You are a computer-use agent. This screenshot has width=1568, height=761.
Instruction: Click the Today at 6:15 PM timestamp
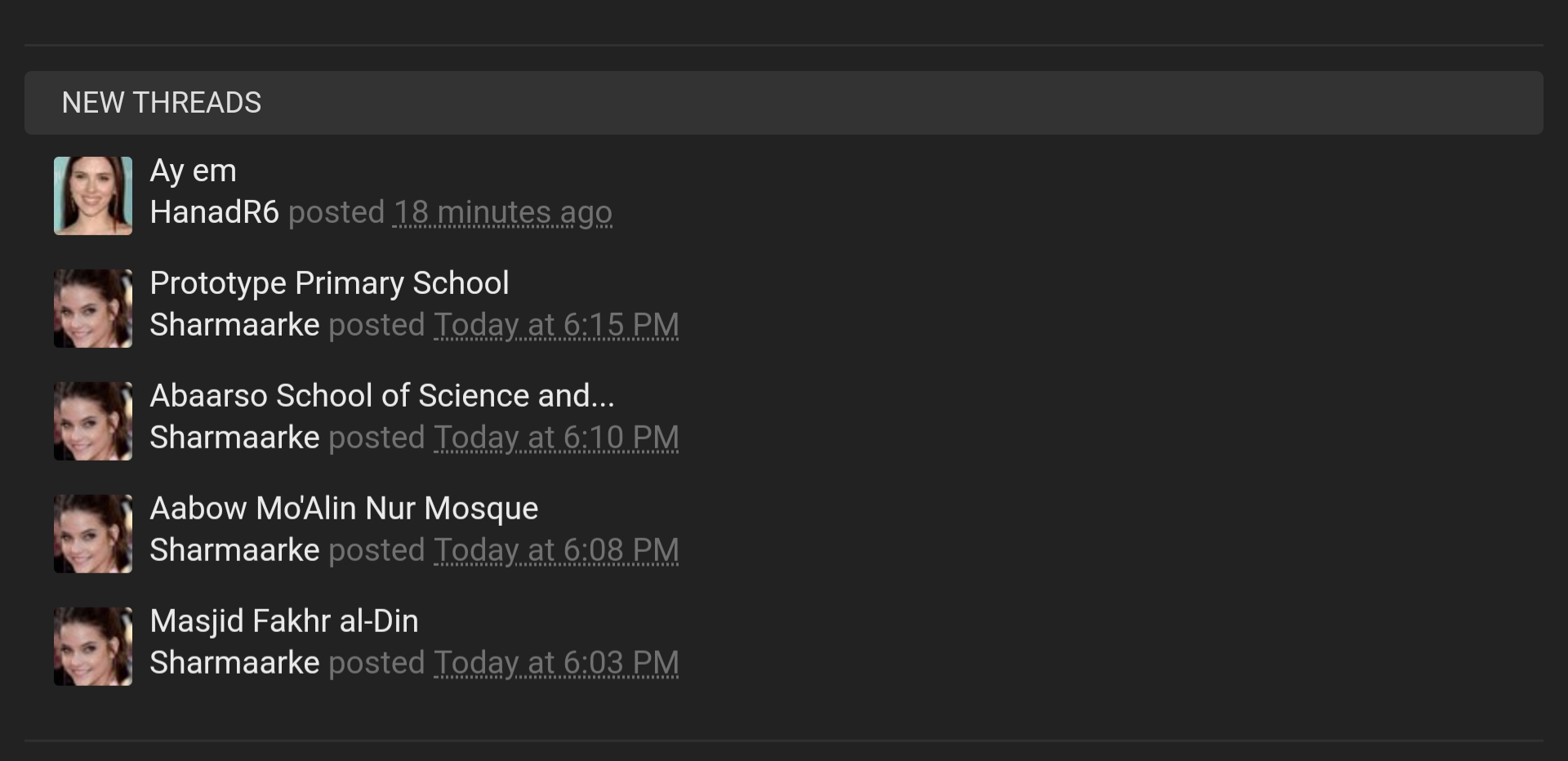[556, 325]
